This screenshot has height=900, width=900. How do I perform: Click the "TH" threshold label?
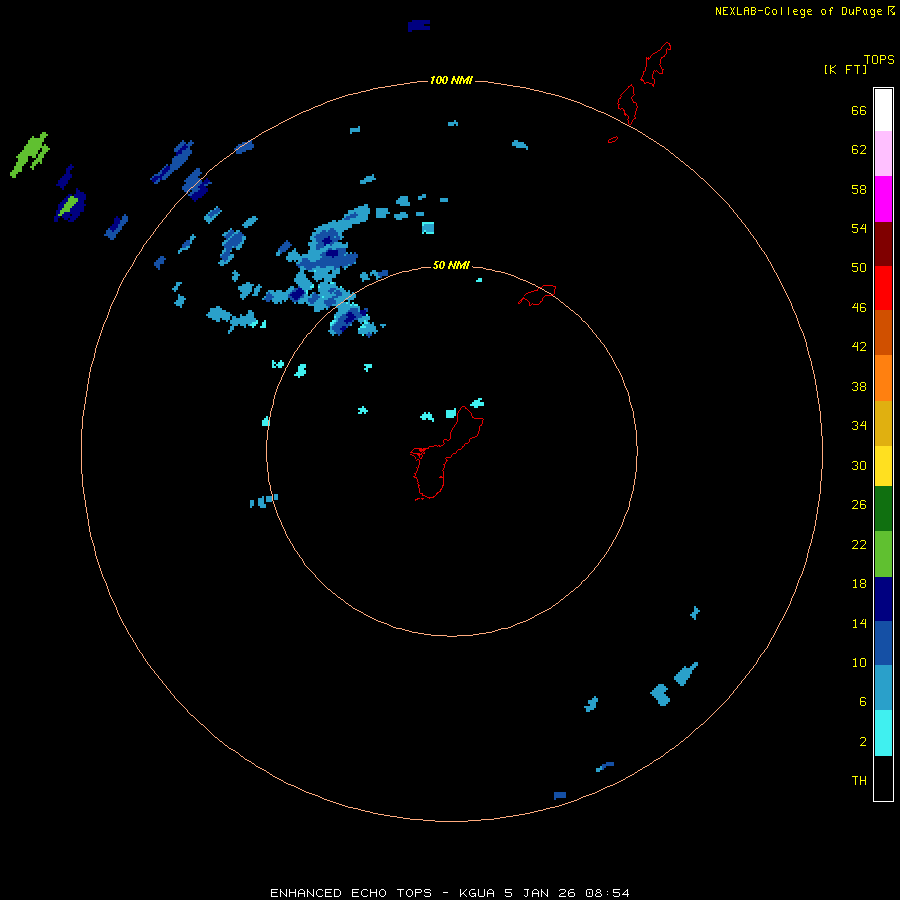(859, 781)
